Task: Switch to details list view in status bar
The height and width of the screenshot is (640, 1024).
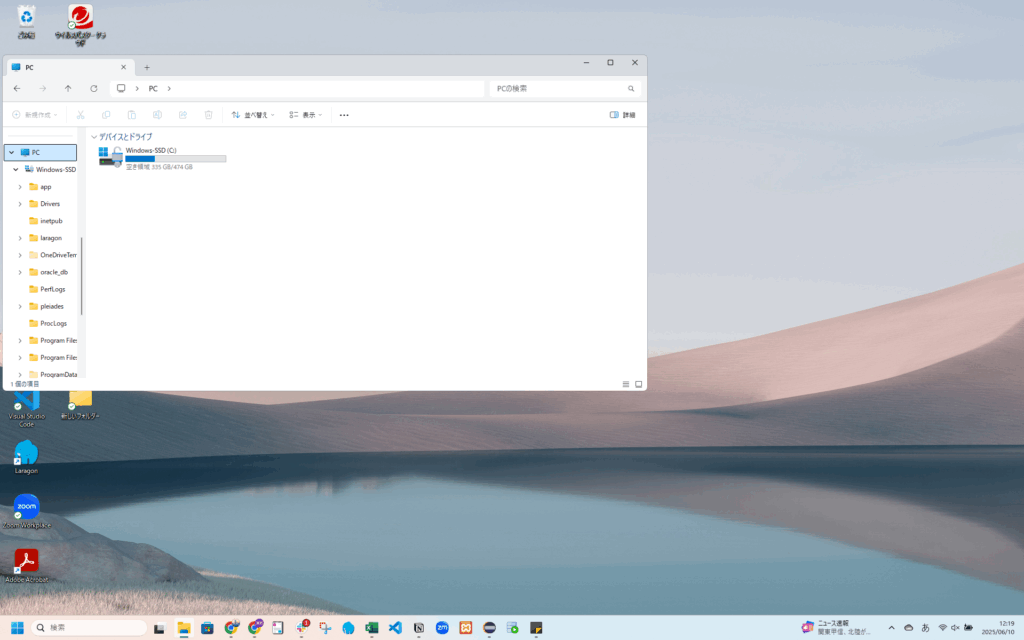Action: pyautogui.click(x=626, y=384)
